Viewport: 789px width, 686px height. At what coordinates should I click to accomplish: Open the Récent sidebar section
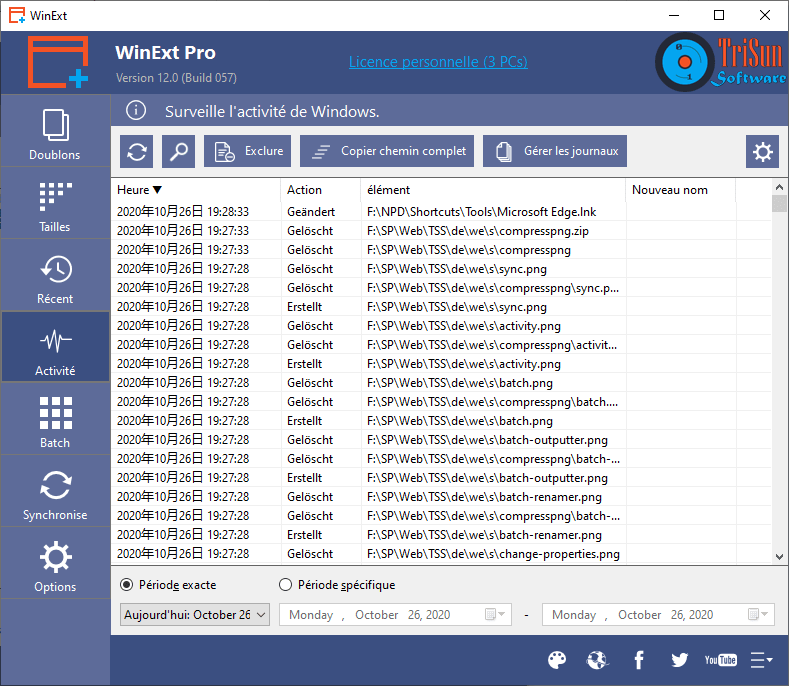click(x=55, y=276)
